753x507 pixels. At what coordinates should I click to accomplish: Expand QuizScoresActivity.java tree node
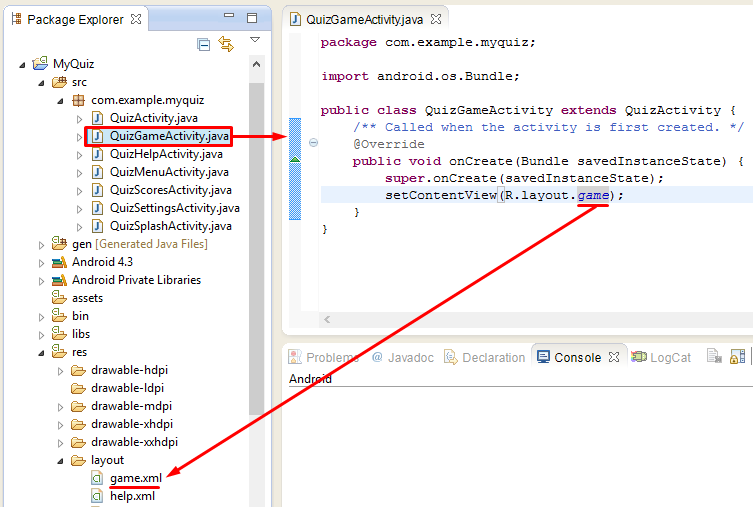click(x=79, y=191)
